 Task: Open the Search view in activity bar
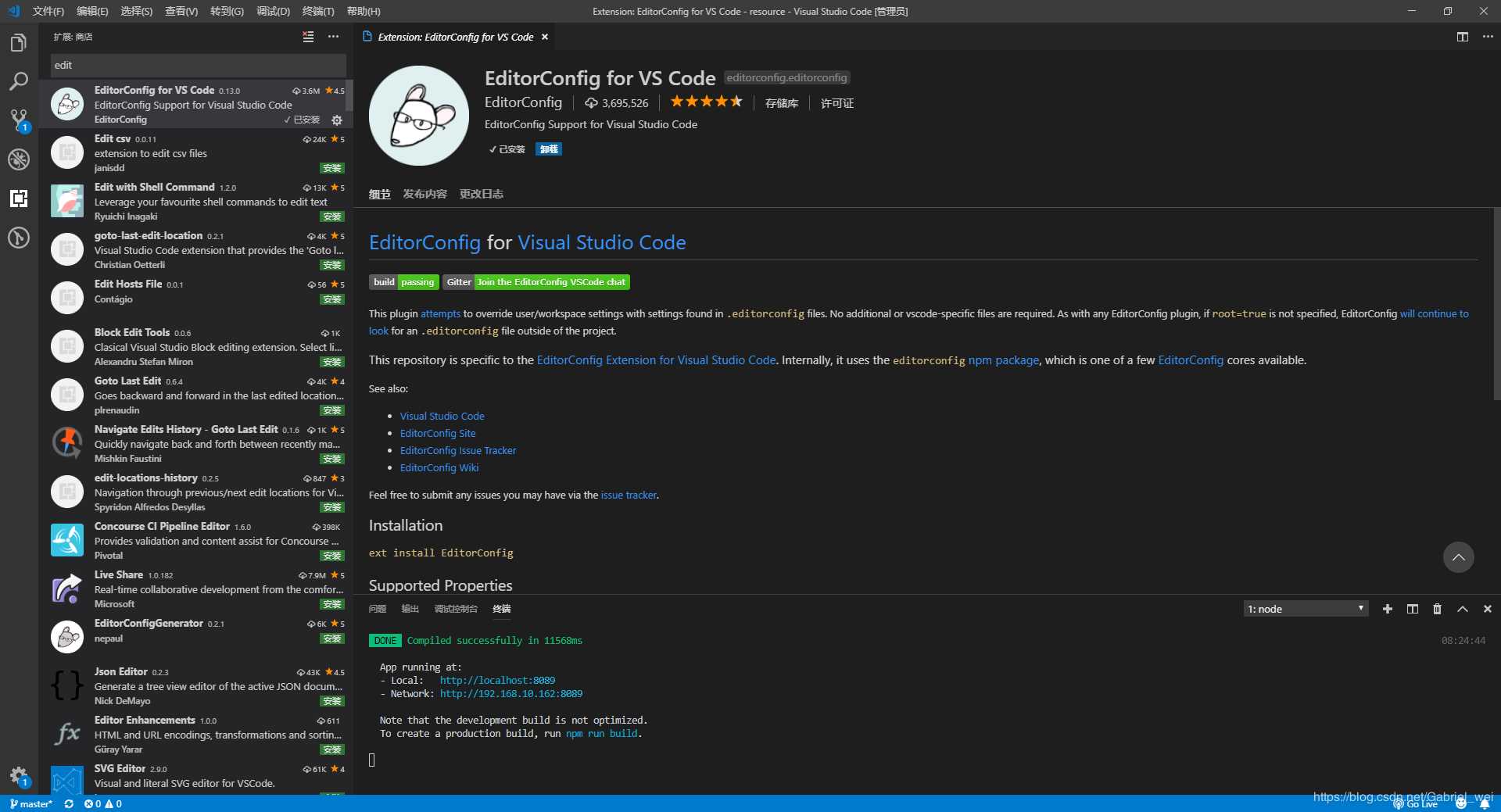pyautogui.click(x=19, y=81)
